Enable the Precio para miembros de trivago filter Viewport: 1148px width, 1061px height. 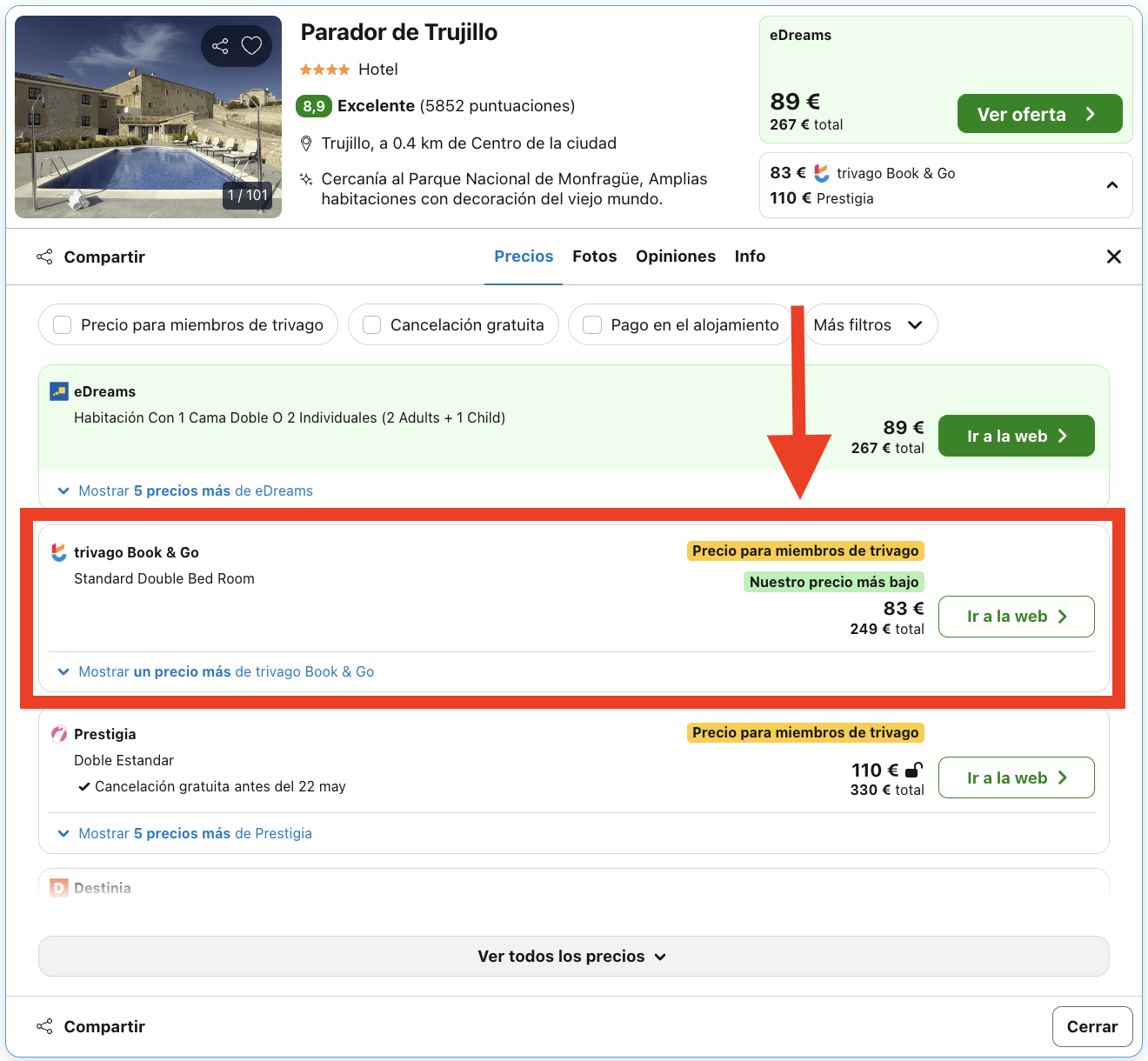(62, 324)
